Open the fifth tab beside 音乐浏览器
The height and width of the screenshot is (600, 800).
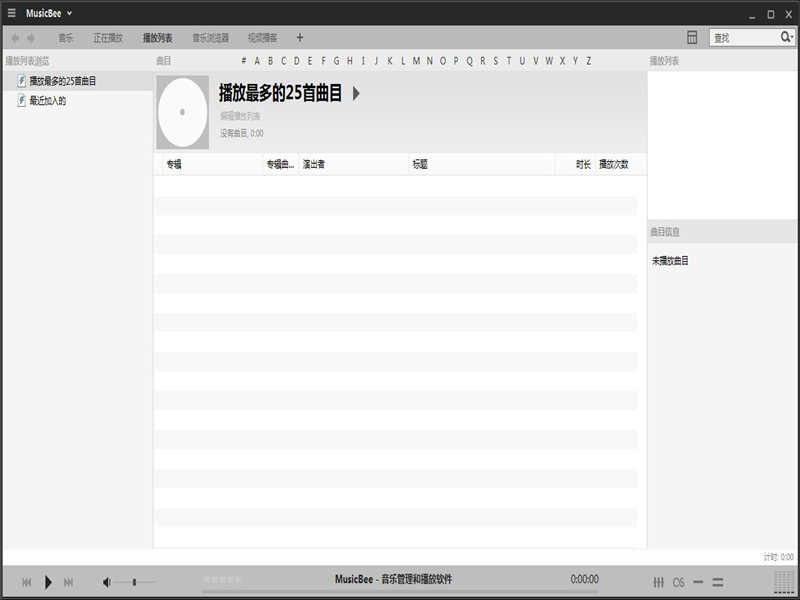pyautogui.click(x=263, y=38)
